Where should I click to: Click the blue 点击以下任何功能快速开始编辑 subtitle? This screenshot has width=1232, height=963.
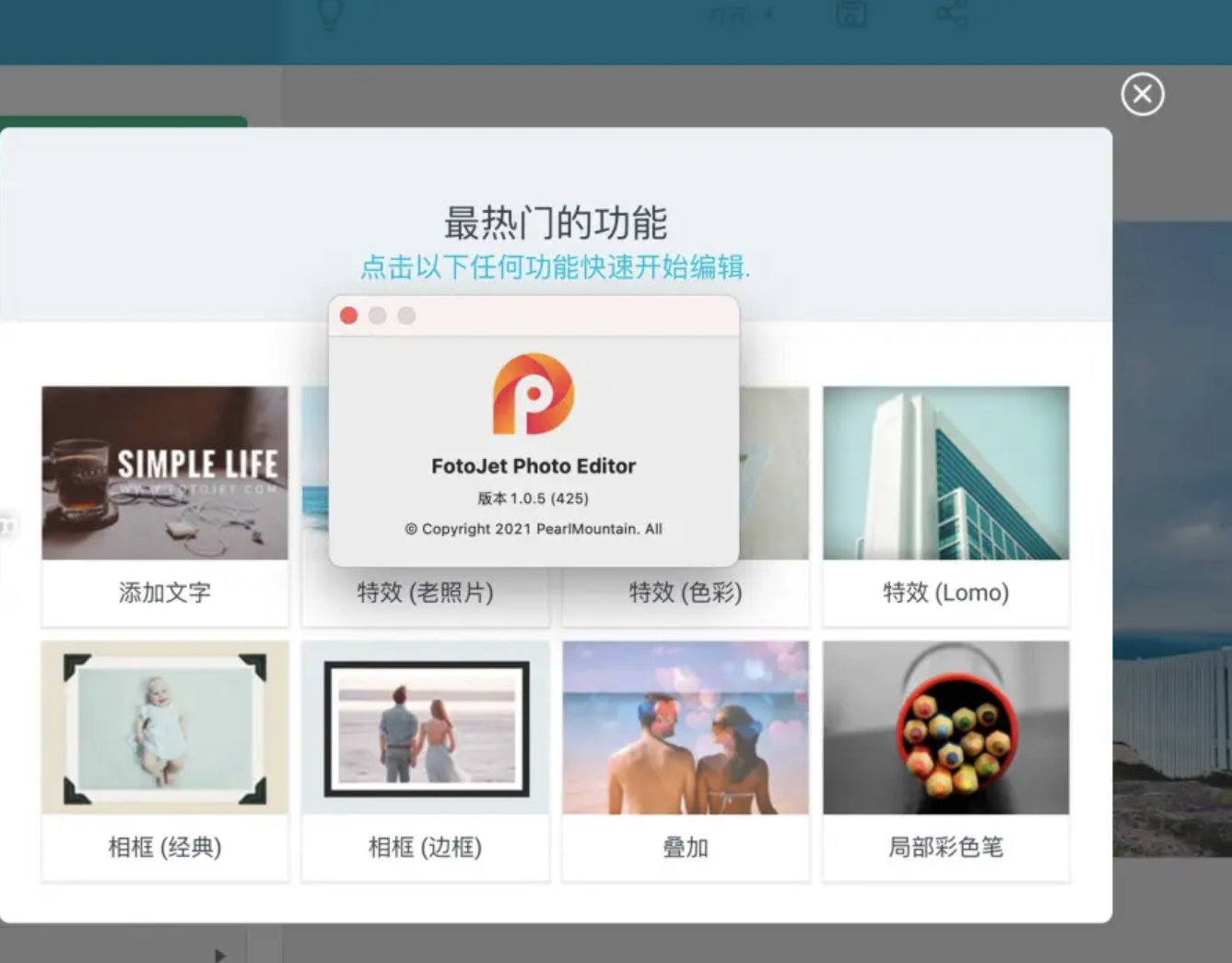556,267
